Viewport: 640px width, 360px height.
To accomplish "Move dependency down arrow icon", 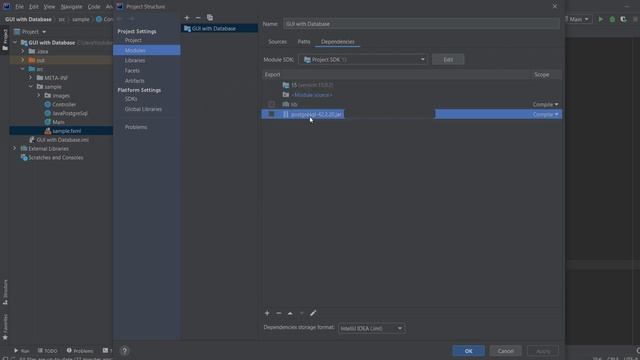I will (x=302, y=313).
